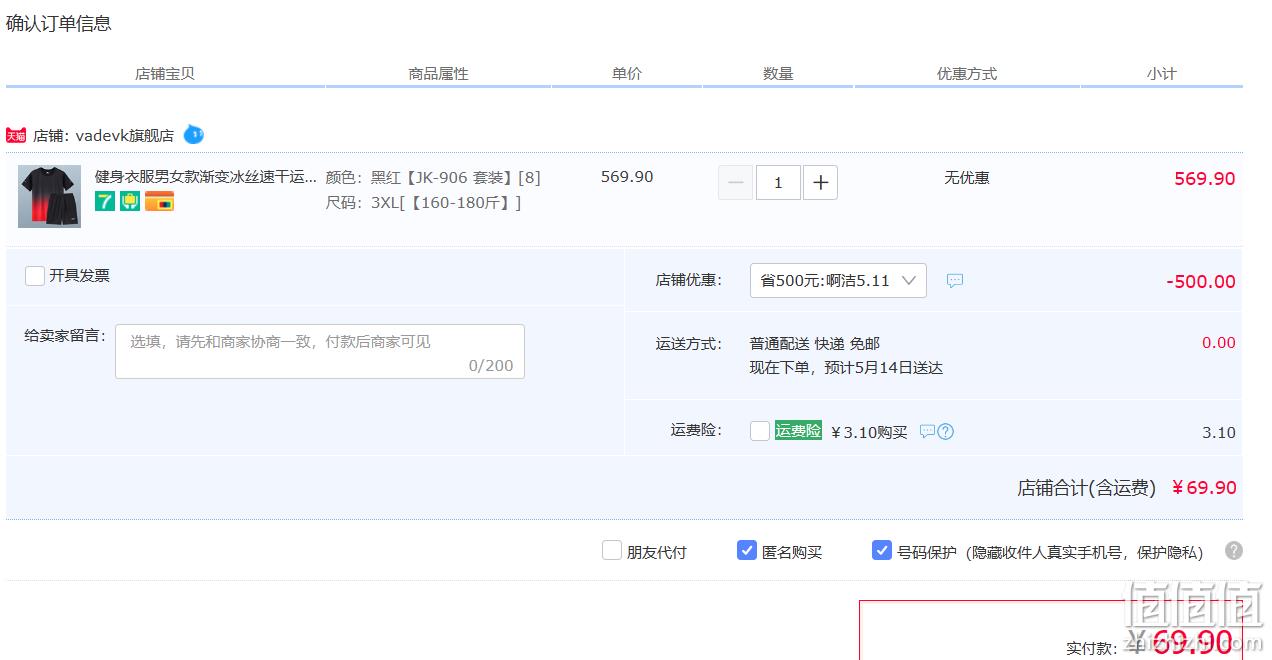The height and width of the screenshot is (660, 1272).
Task: Click the size text 3XL[【160-180斤】]
Action: pos(446,203)
